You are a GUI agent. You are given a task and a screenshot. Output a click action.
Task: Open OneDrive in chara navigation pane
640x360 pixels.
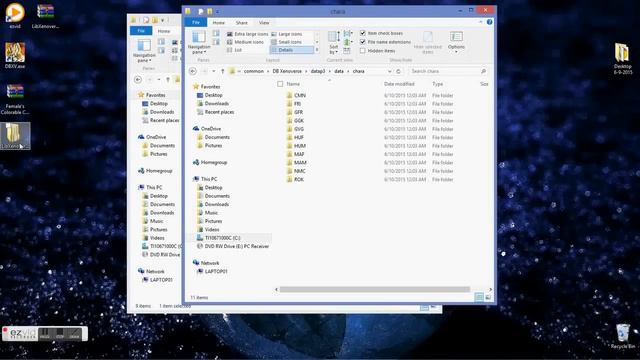pyautogui.click(x=211, y=129)
